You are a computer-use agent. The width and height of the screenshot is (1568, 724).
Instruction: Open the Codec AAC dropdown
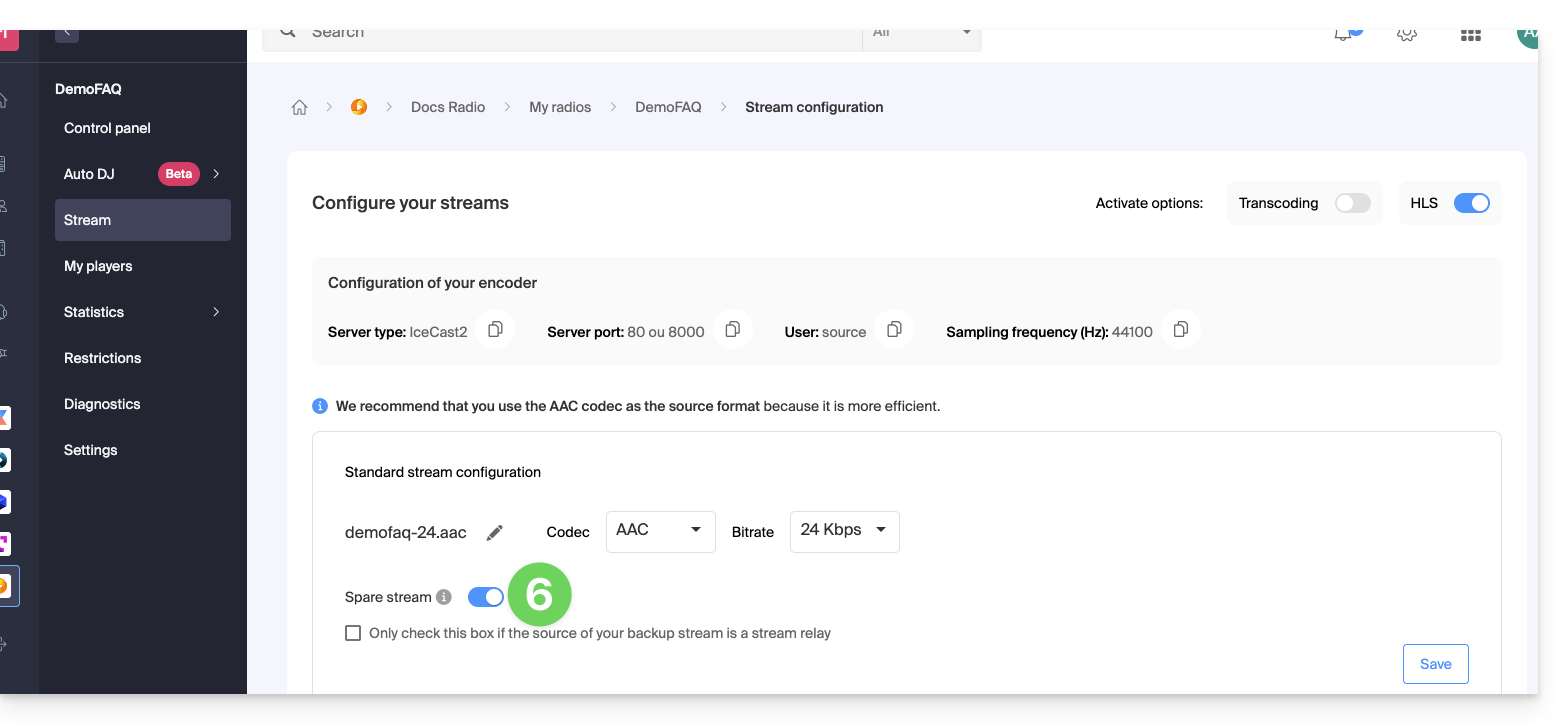660,531
